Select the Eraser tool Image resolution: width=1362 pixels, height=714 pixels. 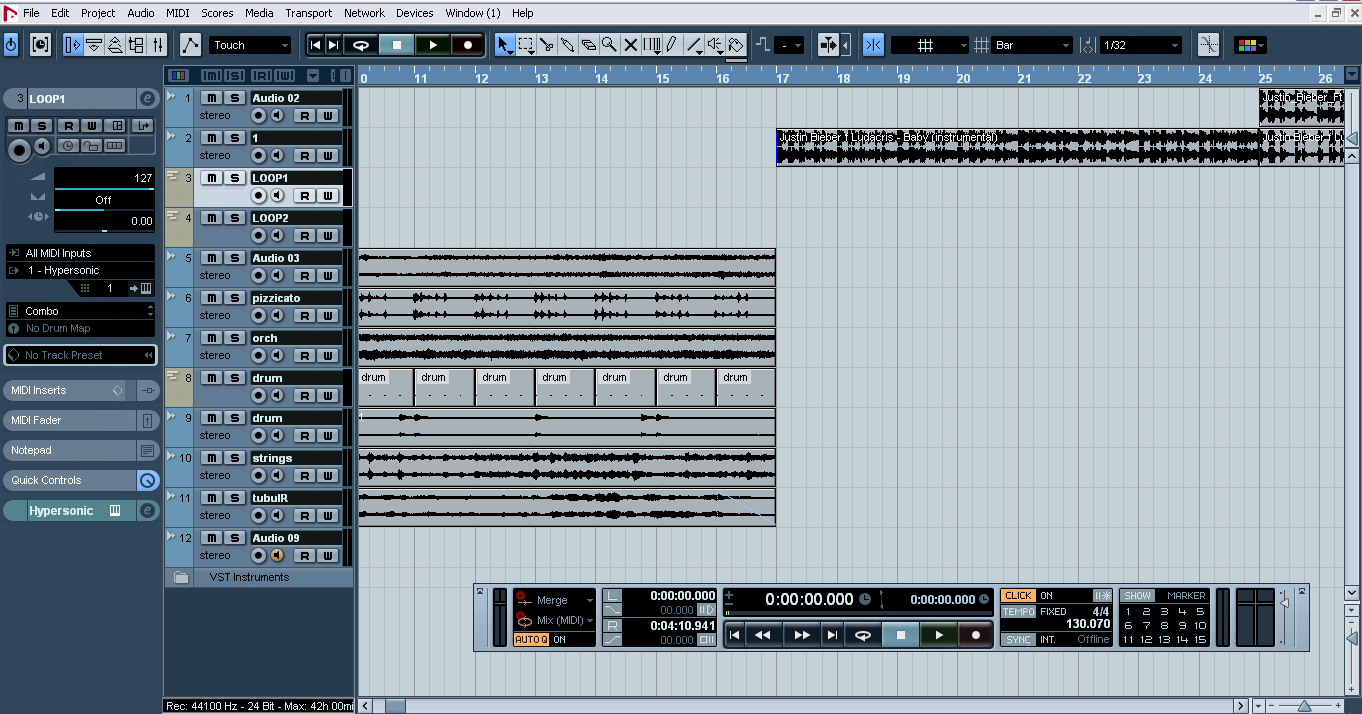pyautogui.click(x=589, y=44)
